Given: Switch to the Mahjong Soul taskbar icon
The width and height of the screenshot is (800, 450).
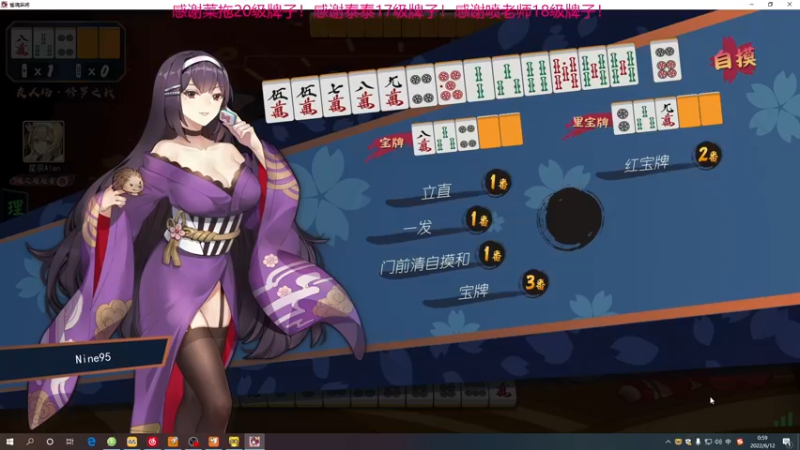Looking at the screenshot, I should click(x=255, y=442).
